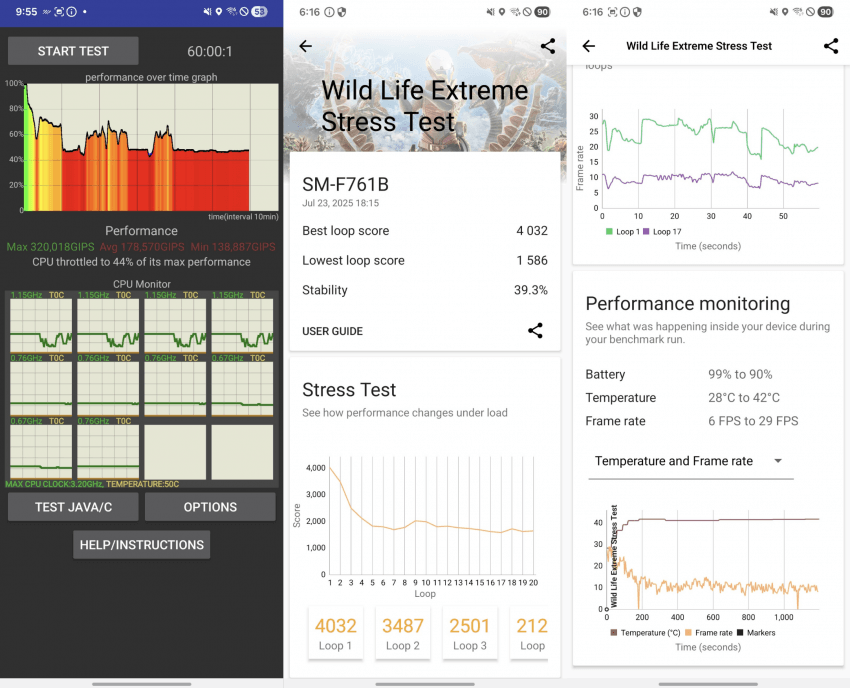This screenshot has height=688, width=850.
Task: Share the SM-F761B result card beside USER GUIDE
Action: coord(535,331)
